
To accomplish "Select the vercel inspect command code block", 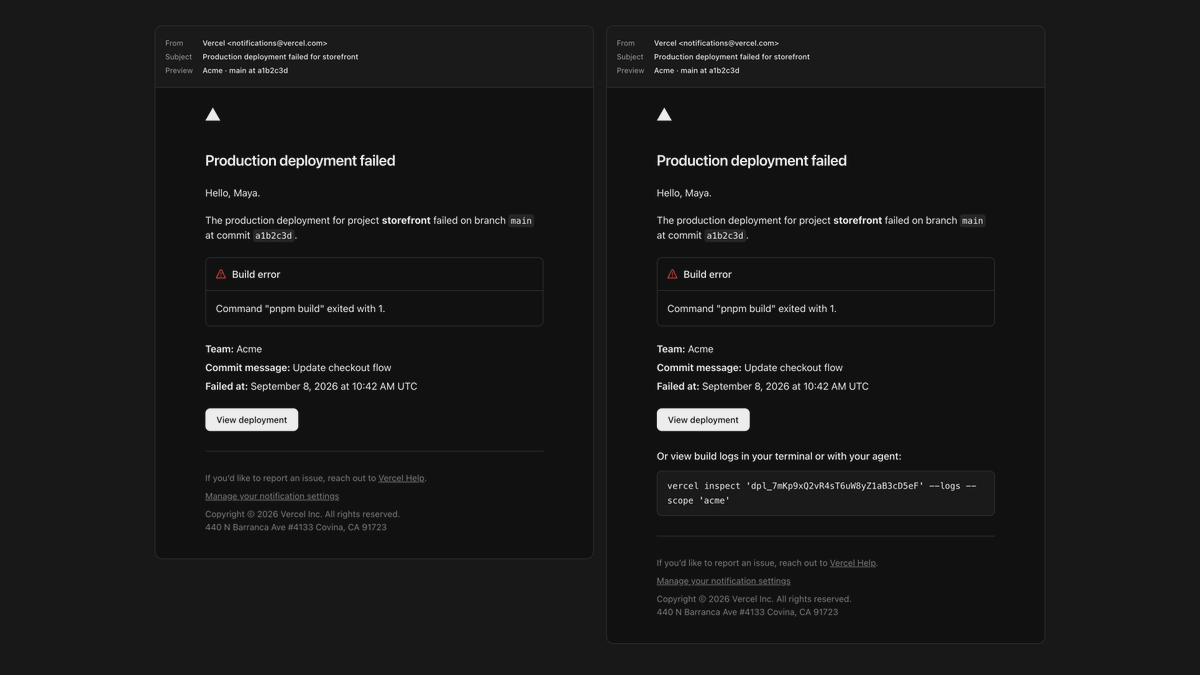I will [826, 493].
